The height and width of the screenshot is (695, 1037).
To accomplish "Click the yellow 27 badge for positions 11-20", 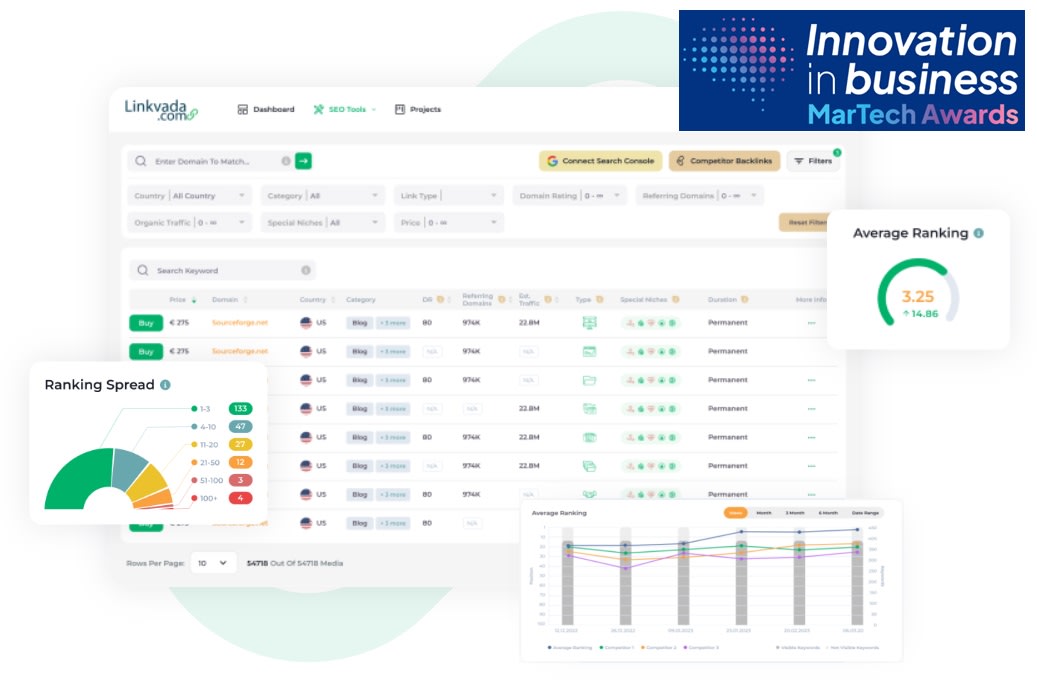I will tap(241, 444).
